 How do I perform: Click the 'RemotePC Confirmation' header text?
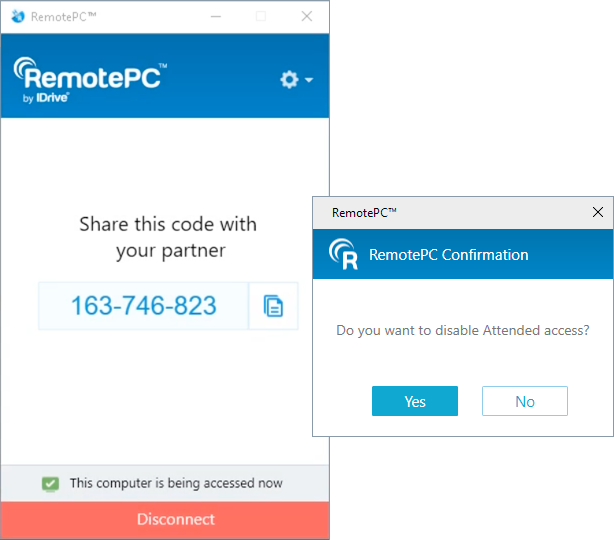pos(448,255)
